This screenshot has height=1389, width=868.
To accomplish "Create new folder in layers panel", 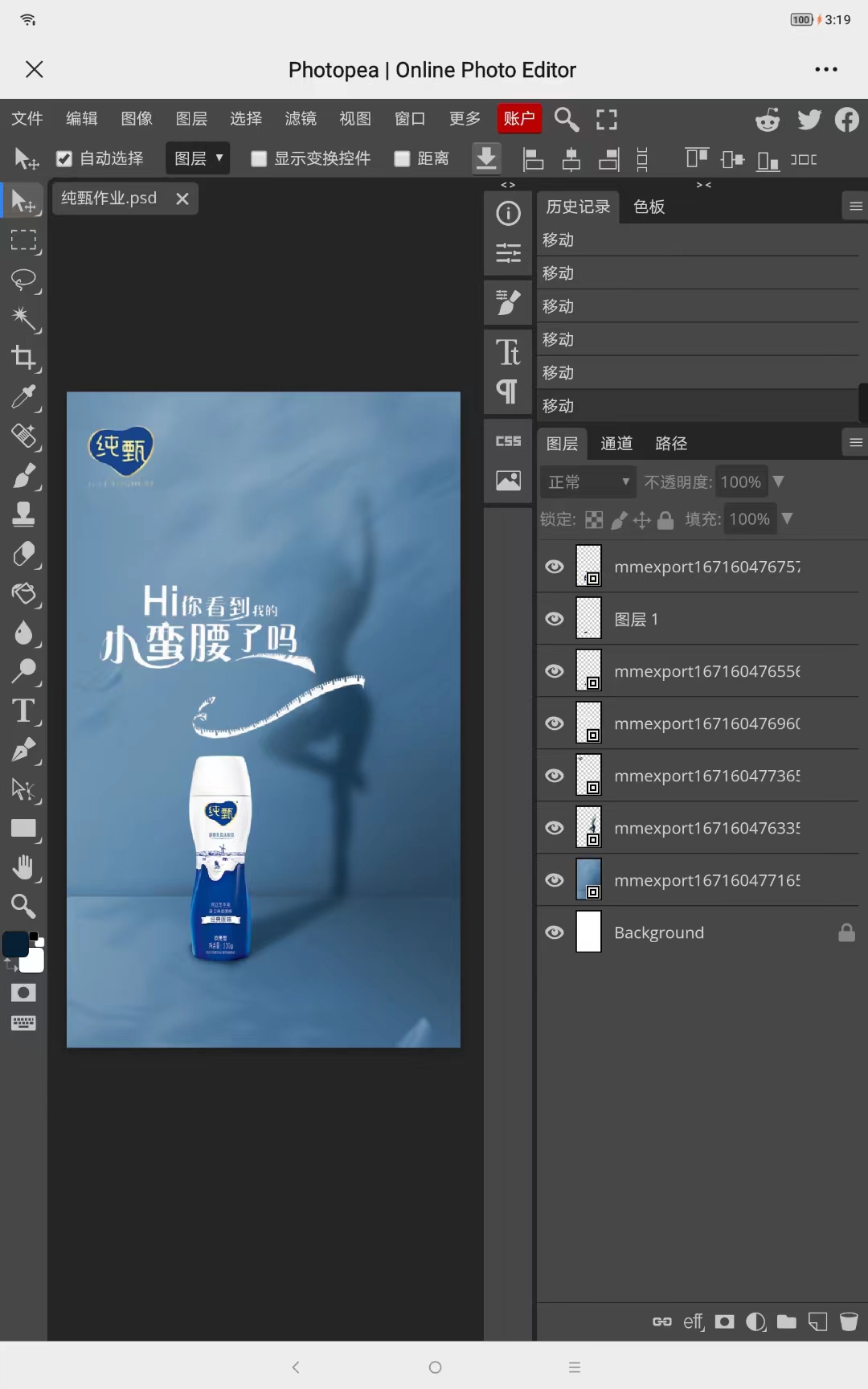I will click(787, 1321).
